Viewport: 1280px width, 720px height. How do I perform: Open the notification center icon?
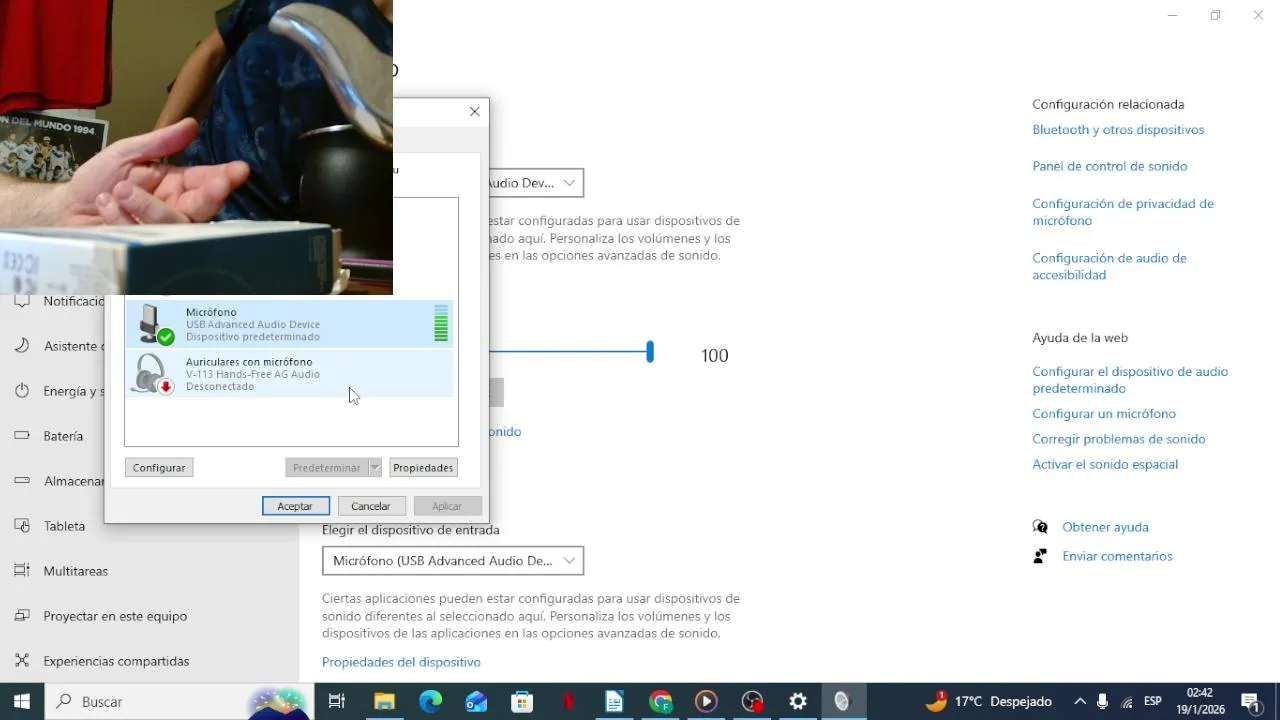pyautogui.click(x=1250, y=702)
